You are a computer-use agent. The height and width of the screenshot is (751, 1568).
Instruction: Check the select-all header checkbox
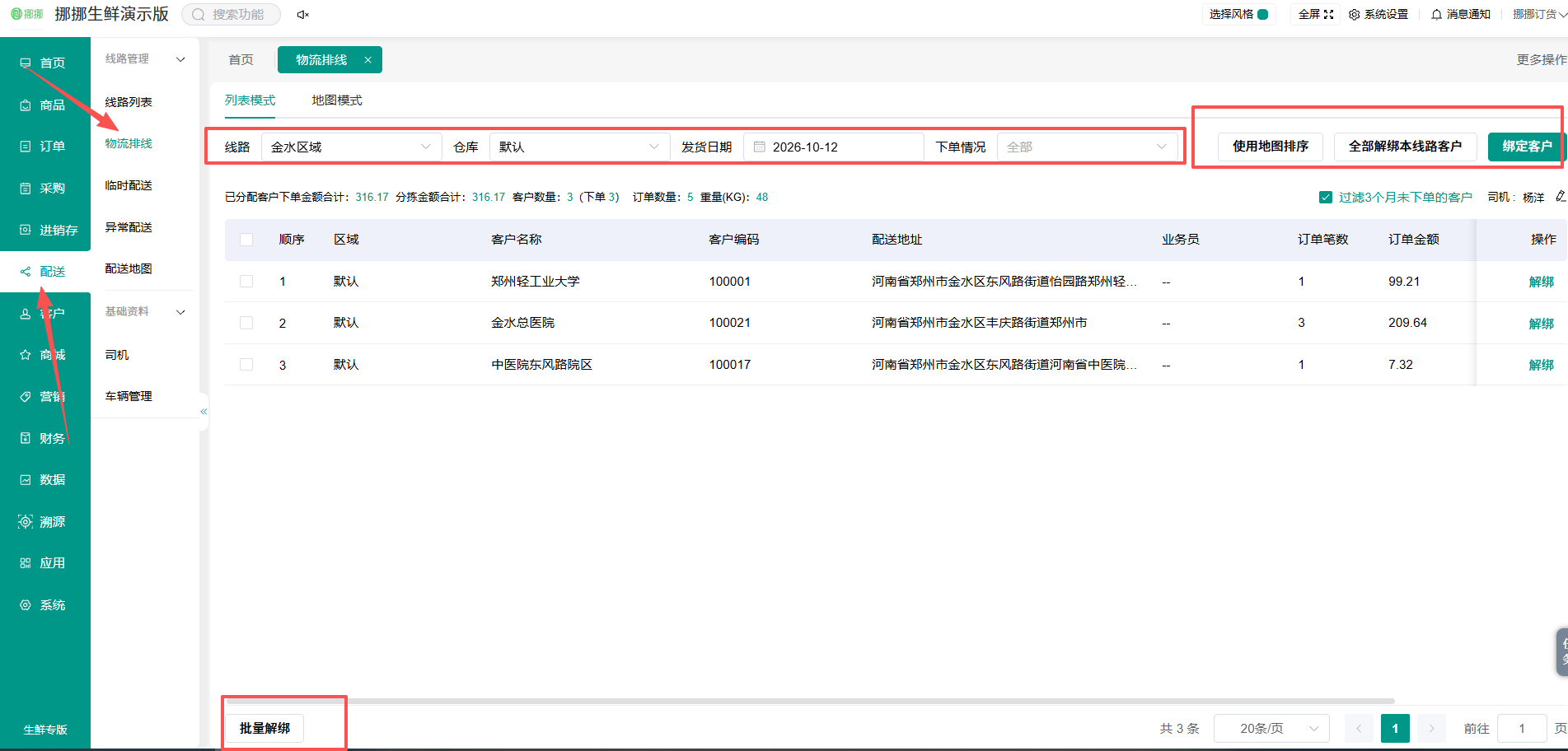[246, 240]
